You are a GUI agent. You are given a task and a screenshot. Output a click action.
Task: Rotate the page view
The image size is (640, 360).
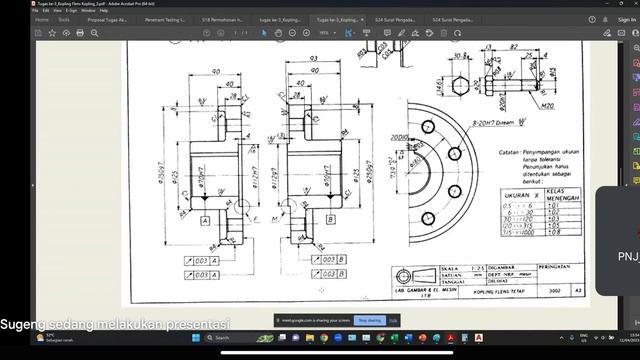pyautogui.click(x=458, y=33)
